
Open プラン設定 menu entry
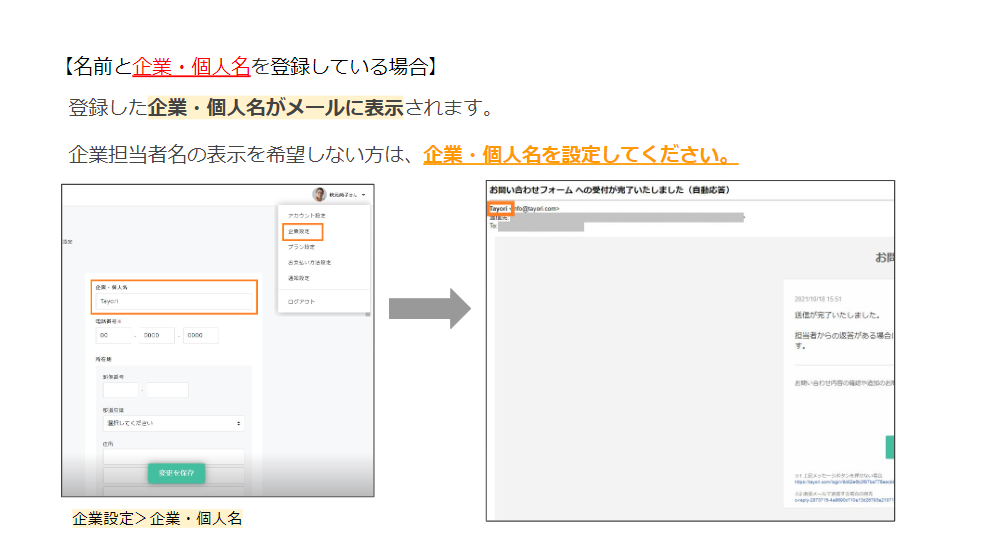pos(301,247)
